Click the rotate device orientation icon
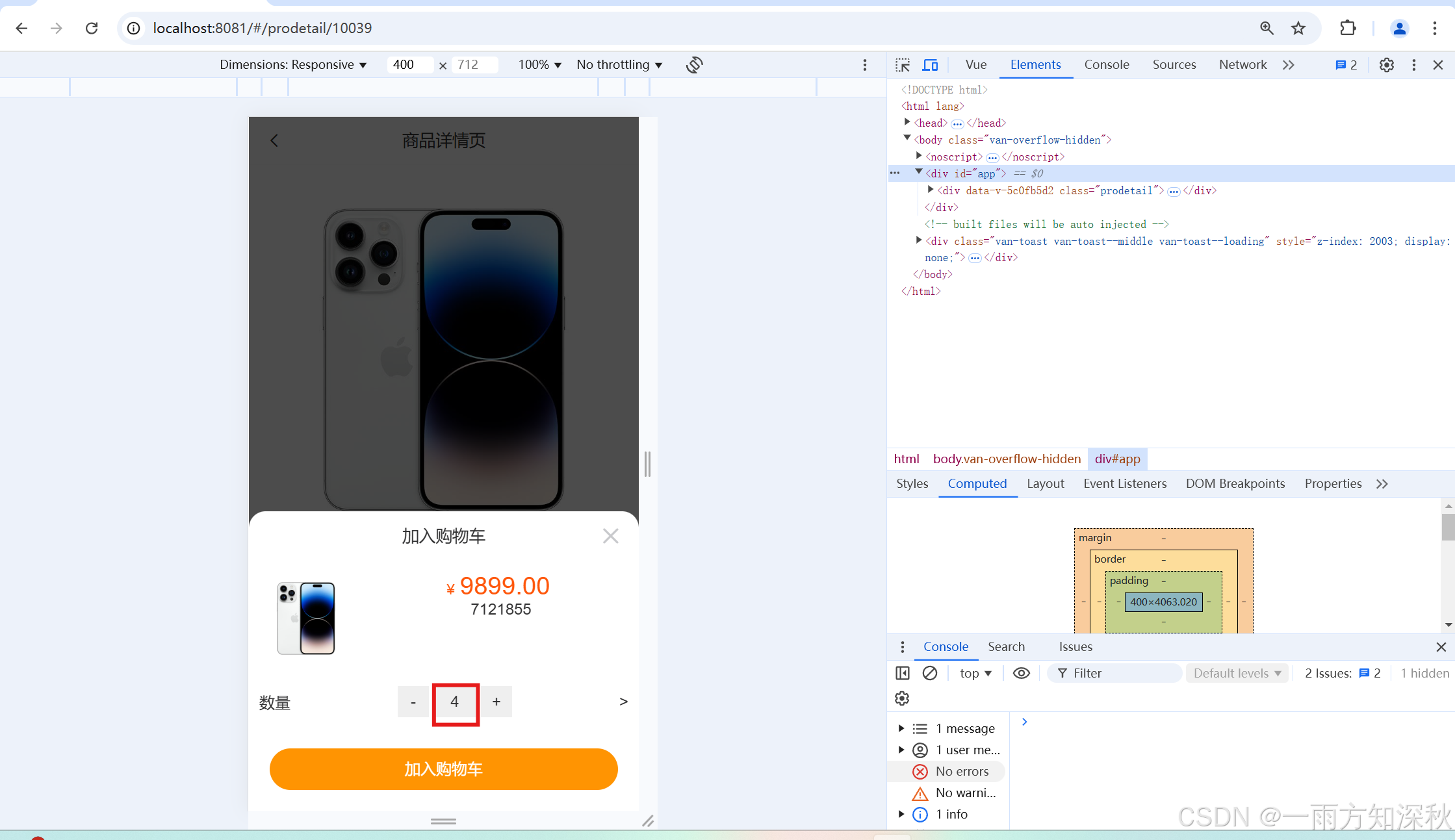 pos(694,65)
